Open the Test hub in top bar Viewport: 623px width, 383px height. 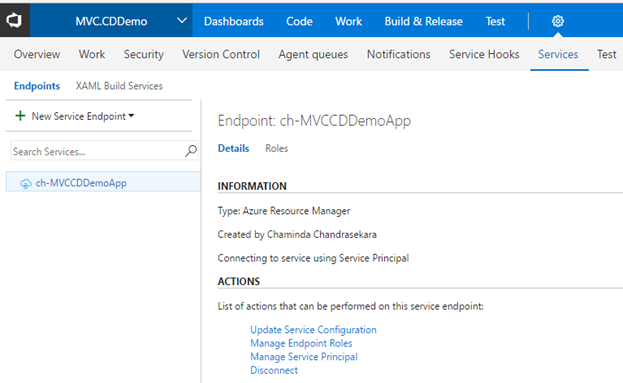[x=495, y=21]
